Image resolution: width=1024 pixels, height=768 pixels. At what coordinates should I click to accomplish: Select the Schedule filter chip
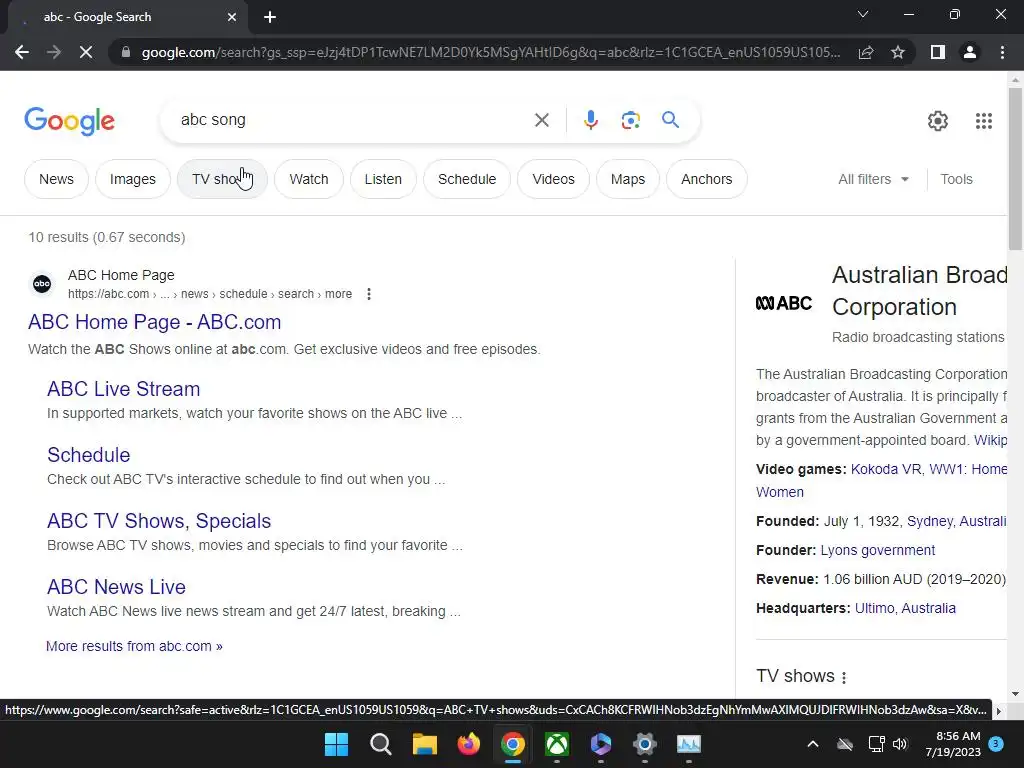pos(467,179)
